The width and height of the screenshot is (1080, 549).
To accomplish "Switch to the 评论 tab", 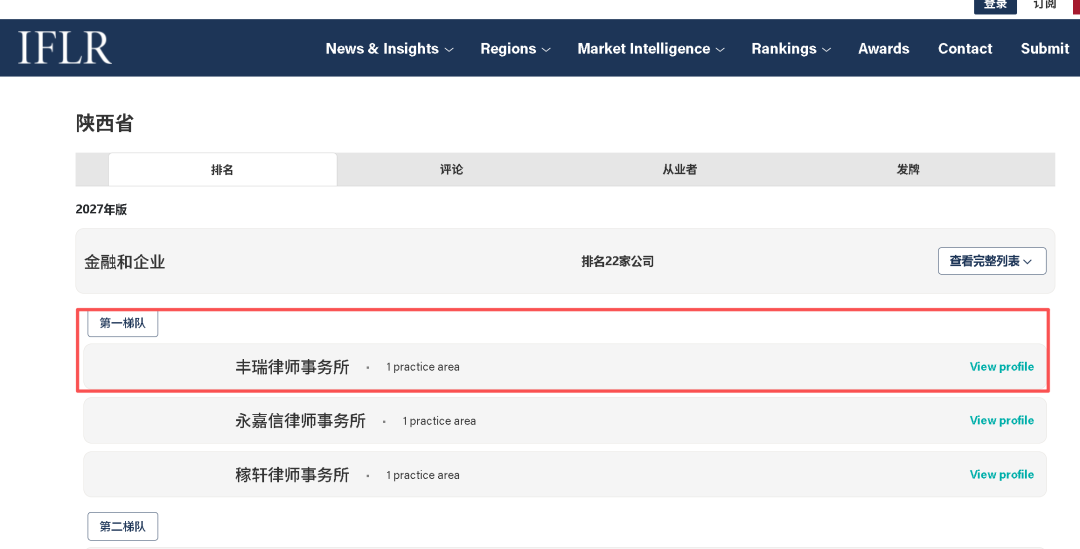I will (451, 169).
